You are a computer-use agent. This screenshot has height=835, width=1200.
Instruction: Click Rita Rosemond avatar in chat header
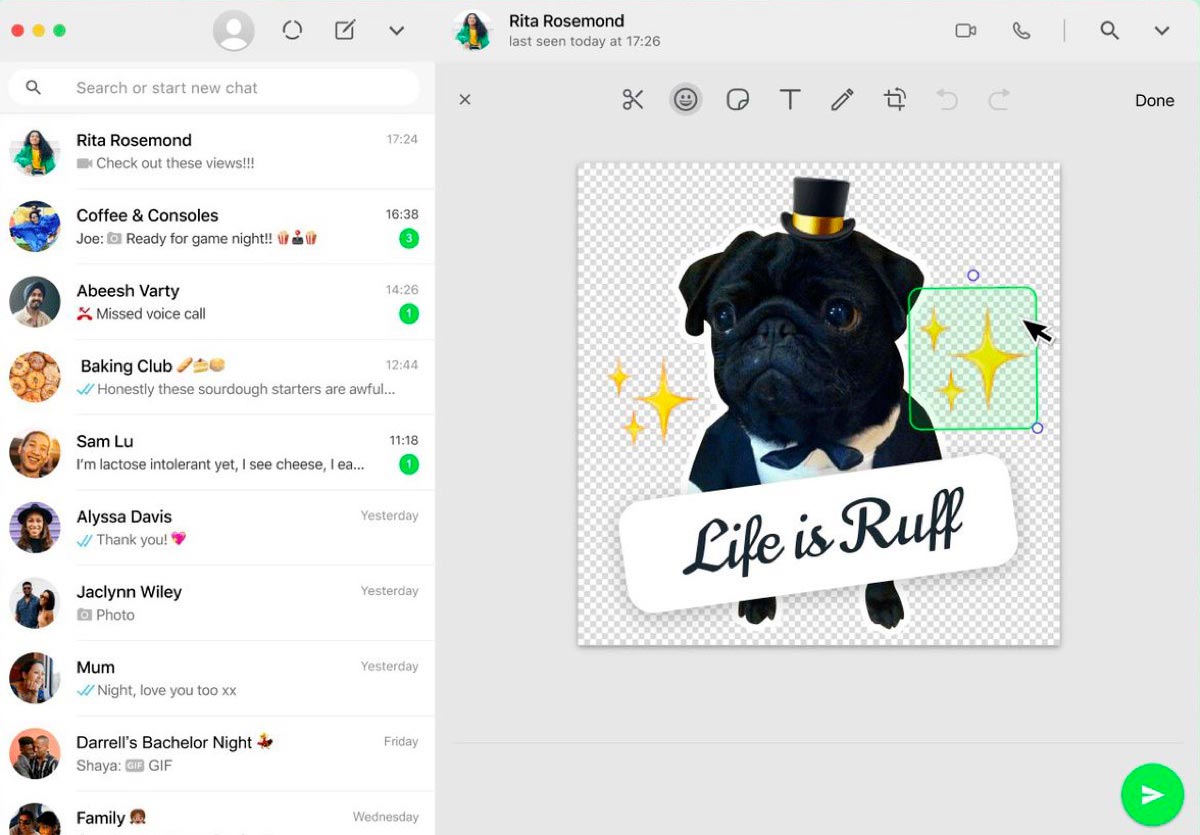click(x=472, y=30)
